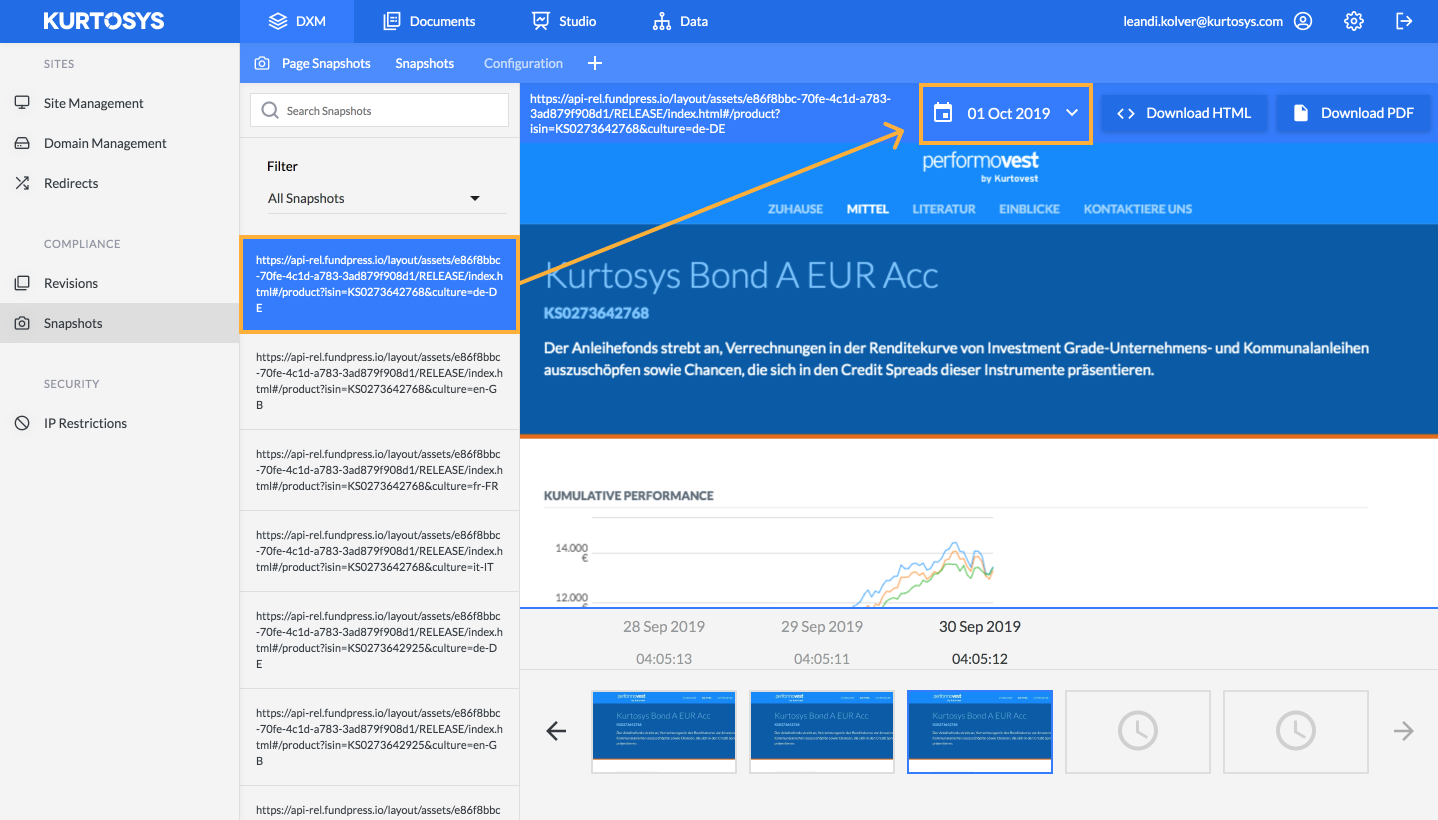Screen dimensions: 1438x820
Task: Click the Revisions icon in sidebar
Action: tap(22, 283)
